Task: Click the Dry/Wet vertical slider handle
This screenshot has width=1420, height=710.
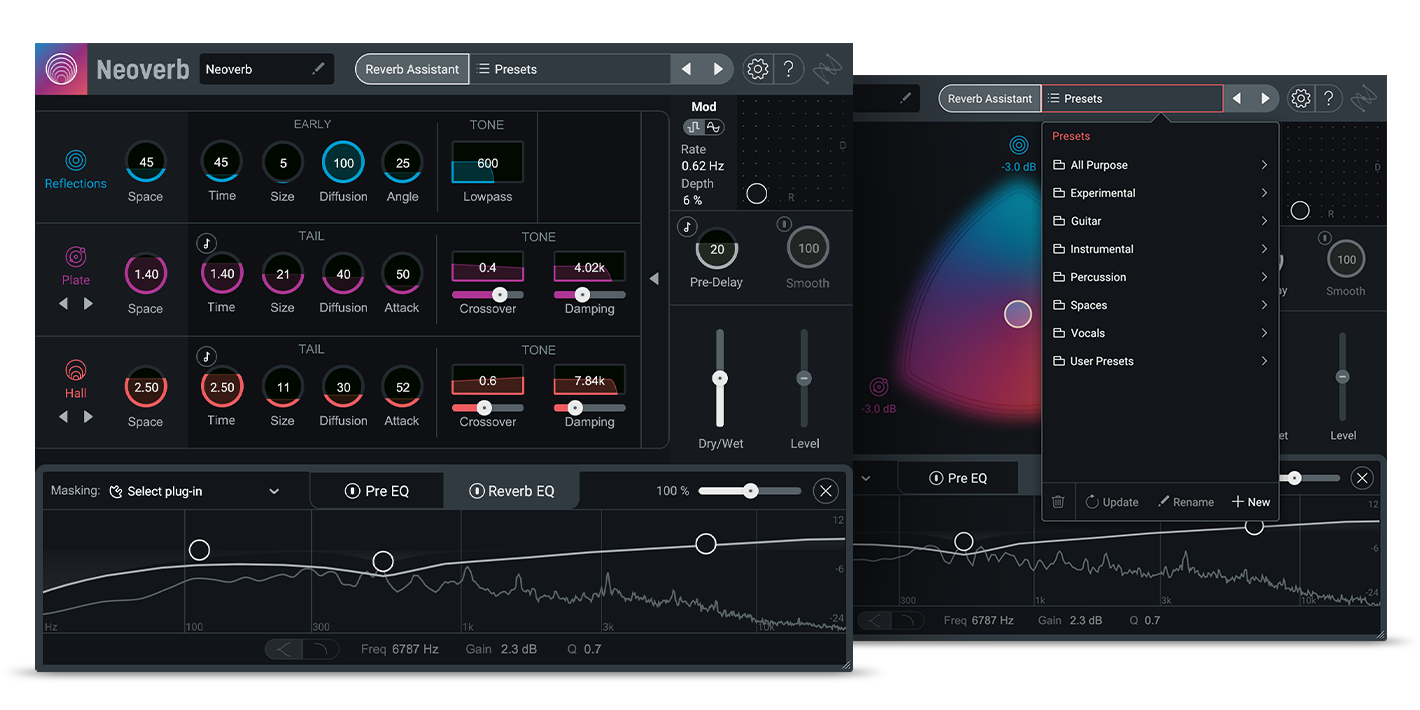Action: coord(719,378)
